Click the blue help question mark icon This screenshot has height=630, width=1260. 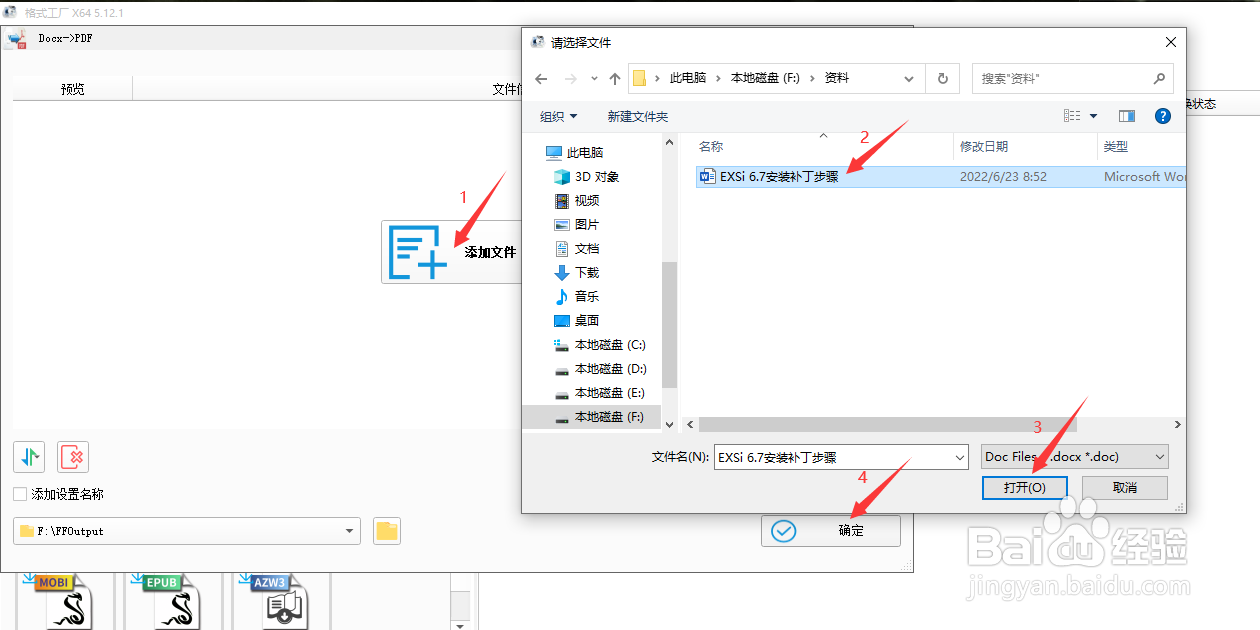[x=1162, y=115]
